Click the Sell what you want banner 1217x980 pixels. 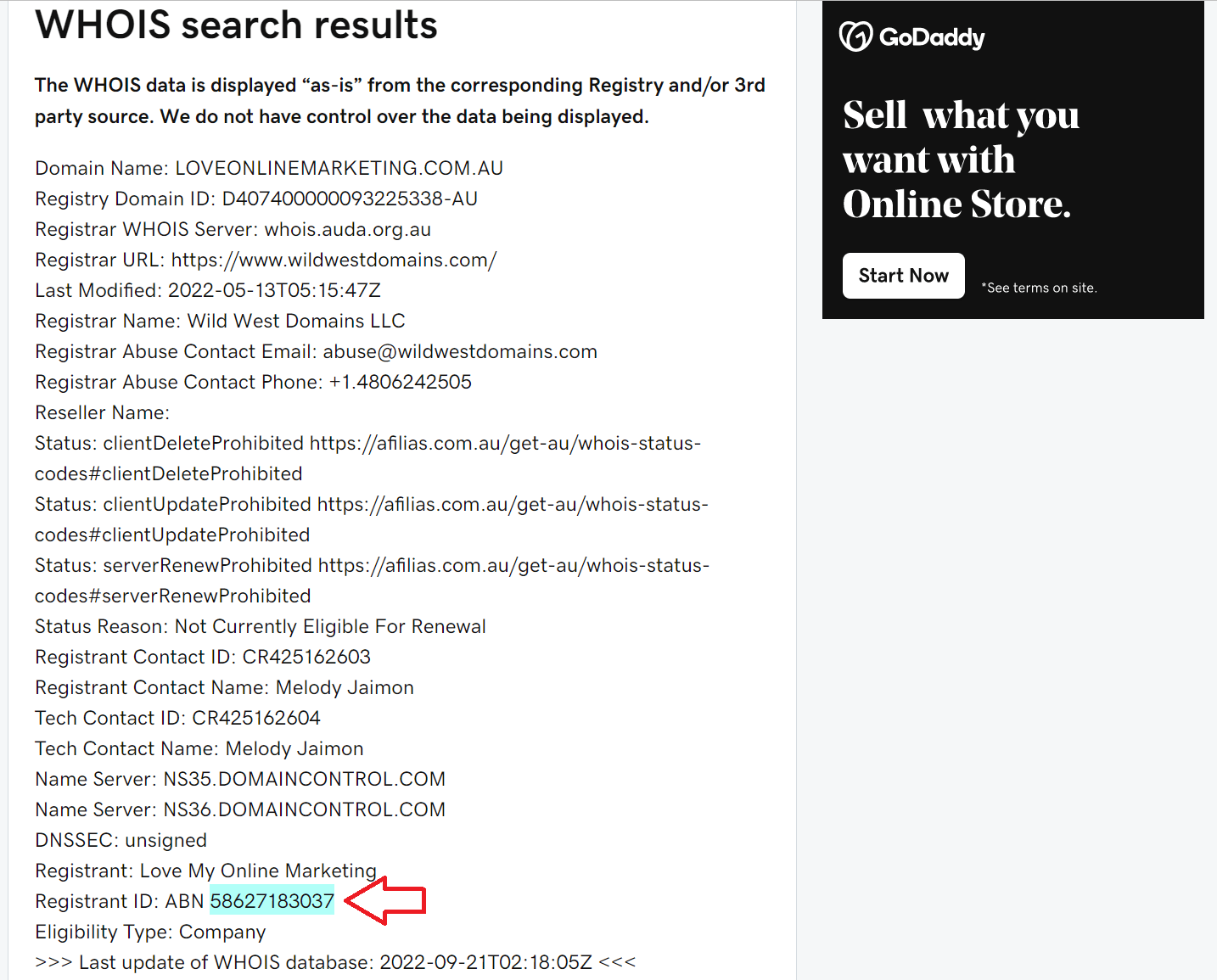[x=957, y=159]
